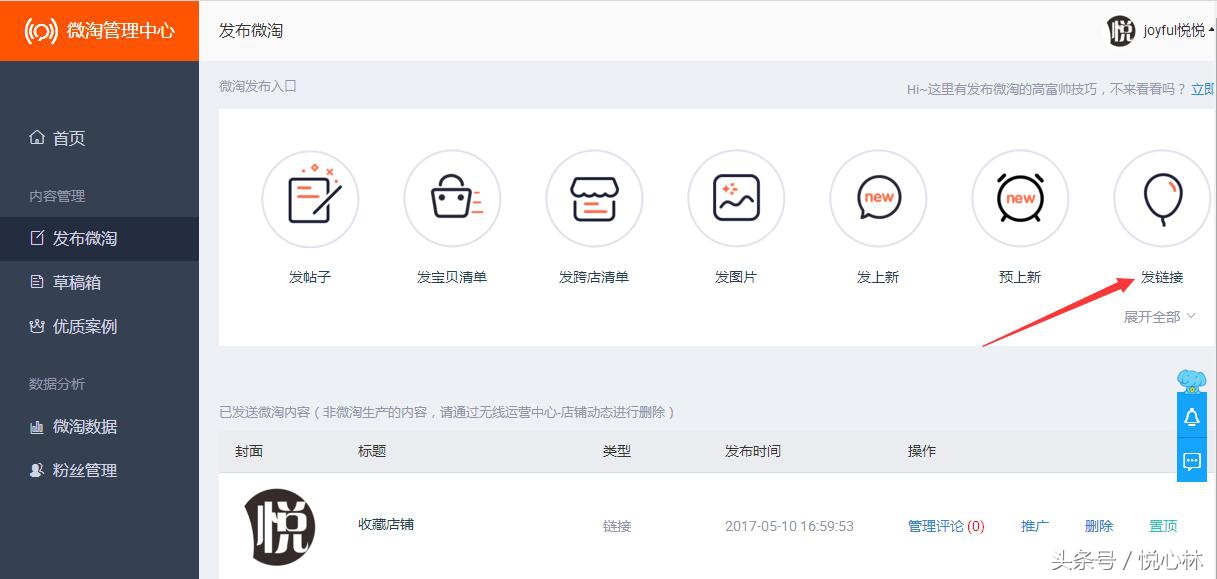
Task: Click the 发跨店清单 storefront icon
Action: [x=594, y=198]
